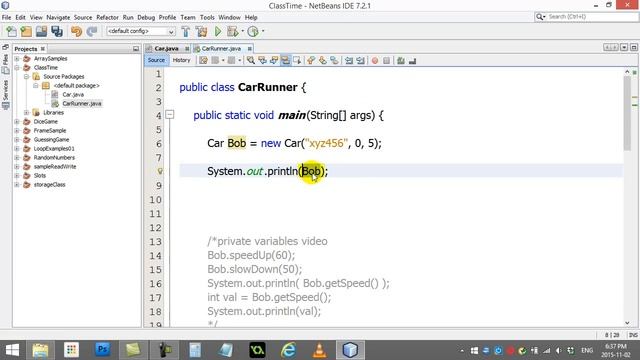Click the Last Edit icon in editor toolbar
Screen dimensions: 640x360
203,61
